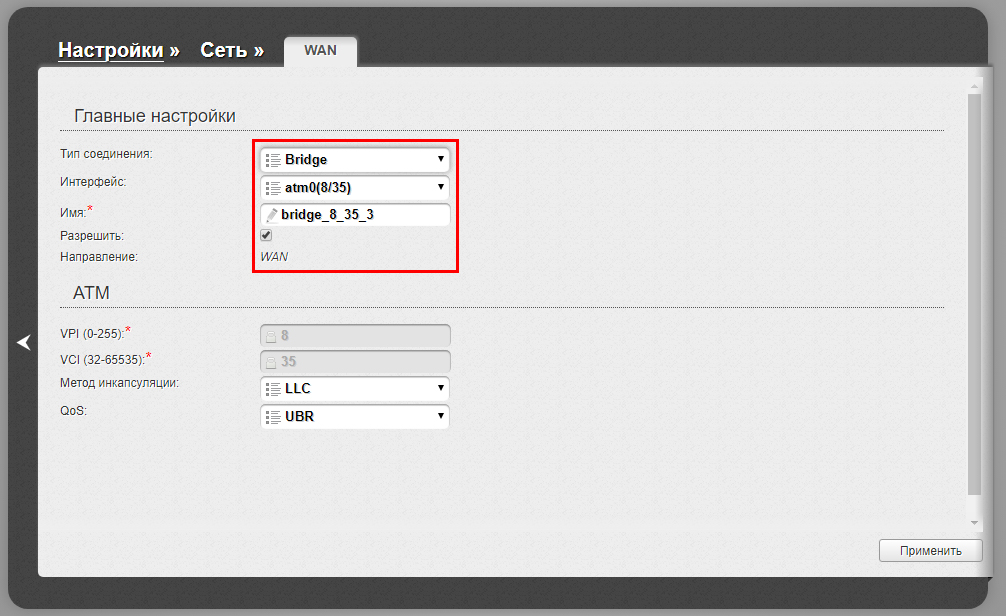Open the Настройки breadcrumb link

click(111, 50)
